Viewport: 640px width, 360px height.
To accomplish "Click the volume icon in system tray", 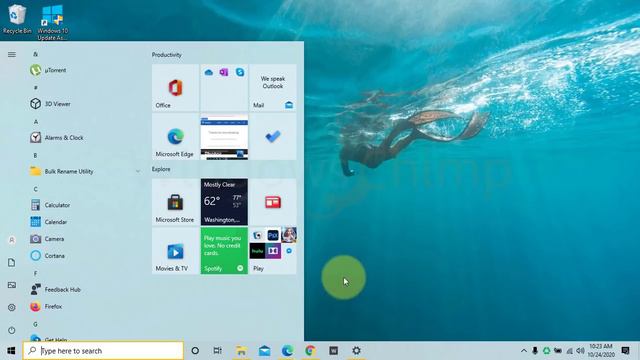I will (x=580, y=351).
